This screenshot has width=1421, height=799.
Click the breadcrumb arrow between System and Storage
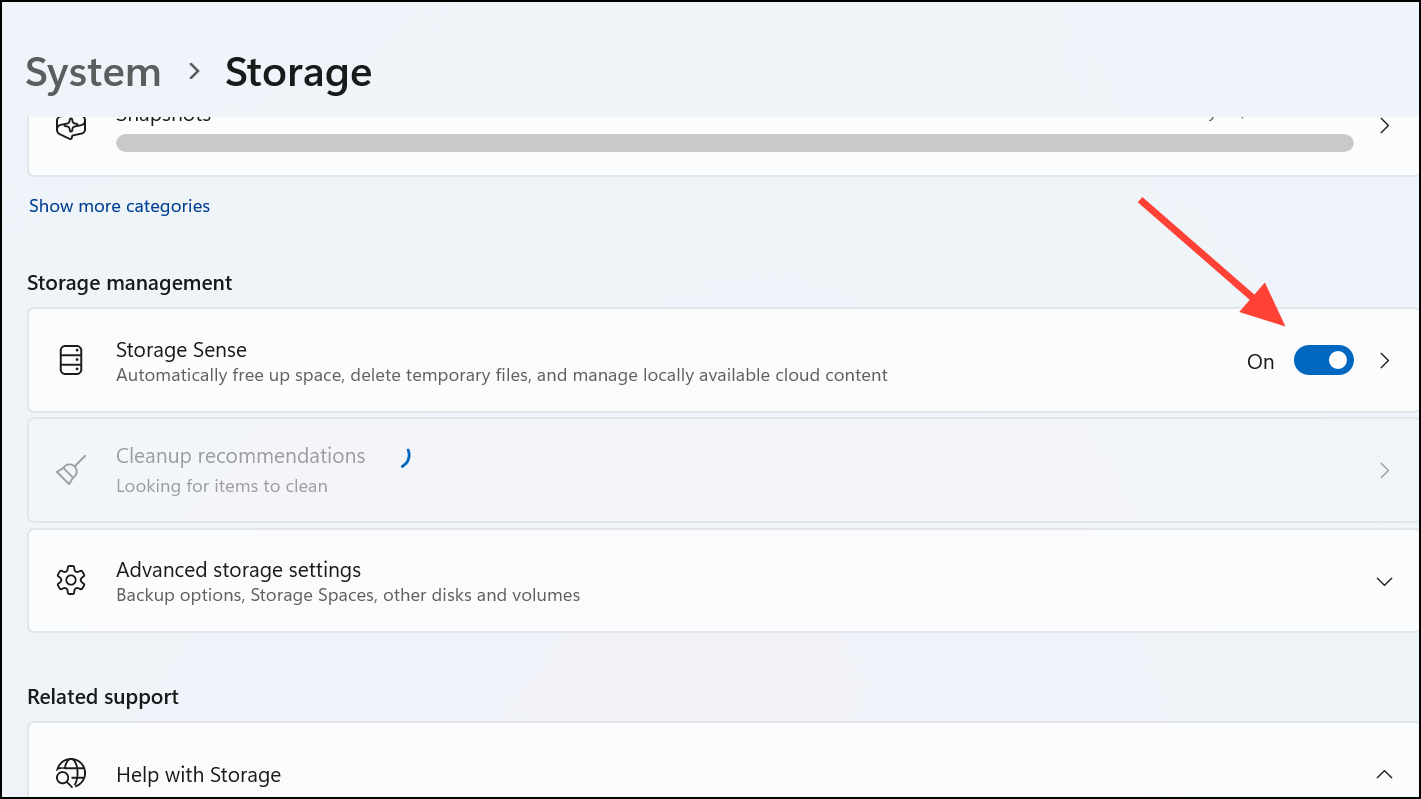(x=194, y=72)
